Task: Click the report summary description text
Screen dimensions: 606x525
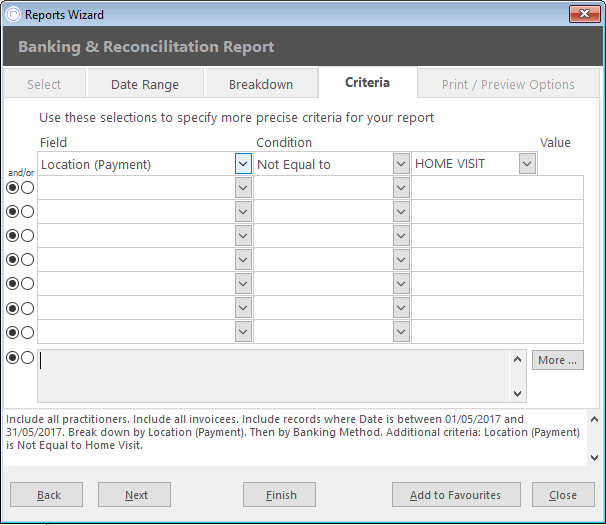Action: (x=293, y=432)
